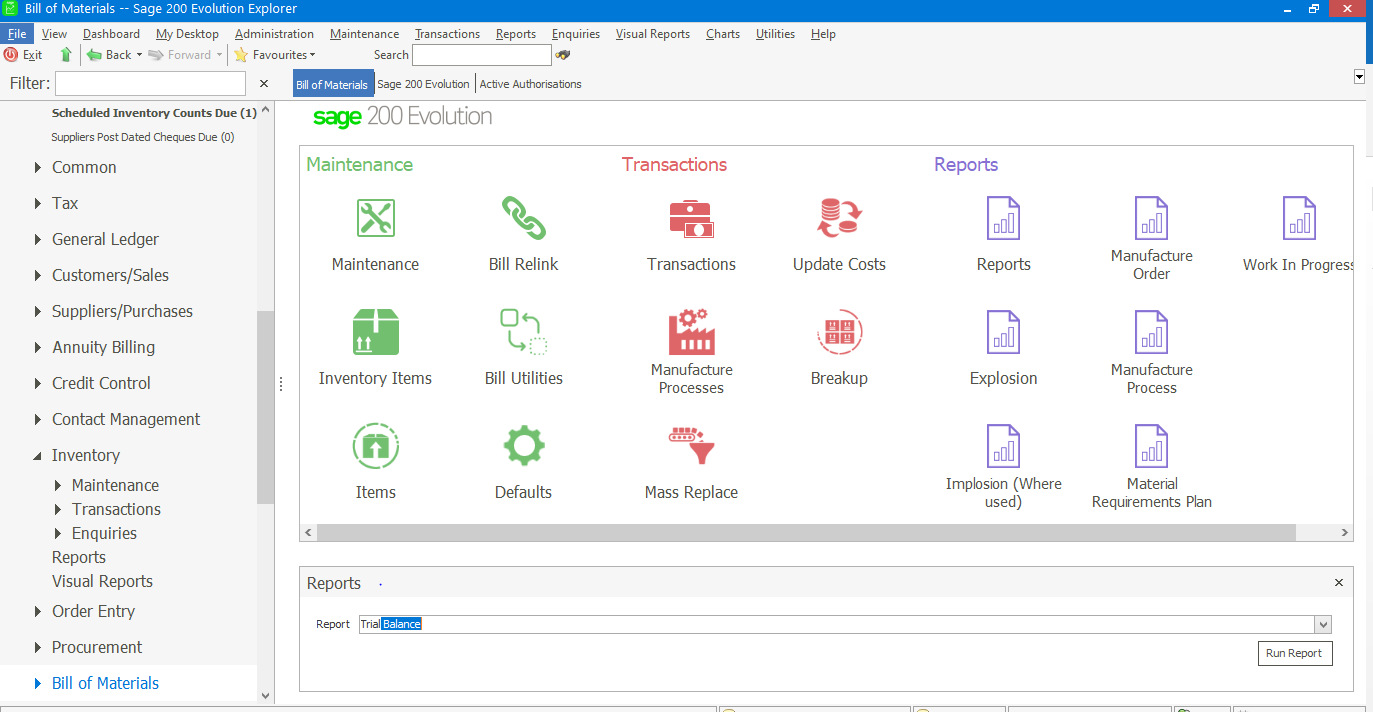Click the horizontal scrollbar of the icon panel
1373x712 pixels.
806,533
